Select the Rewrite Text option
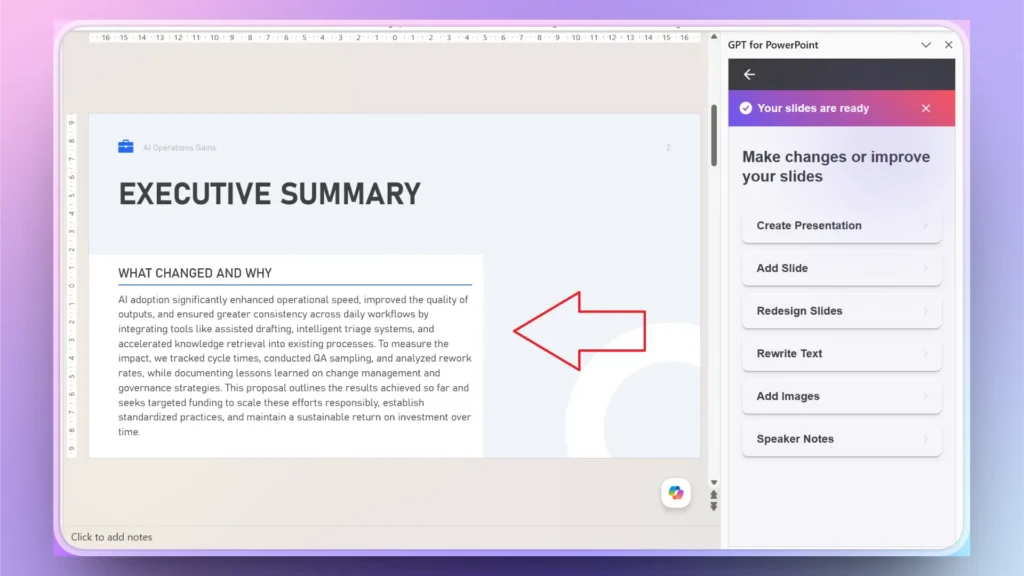Image resolution: width=1024 pixels, height=576 pixels. click(841, 353)
